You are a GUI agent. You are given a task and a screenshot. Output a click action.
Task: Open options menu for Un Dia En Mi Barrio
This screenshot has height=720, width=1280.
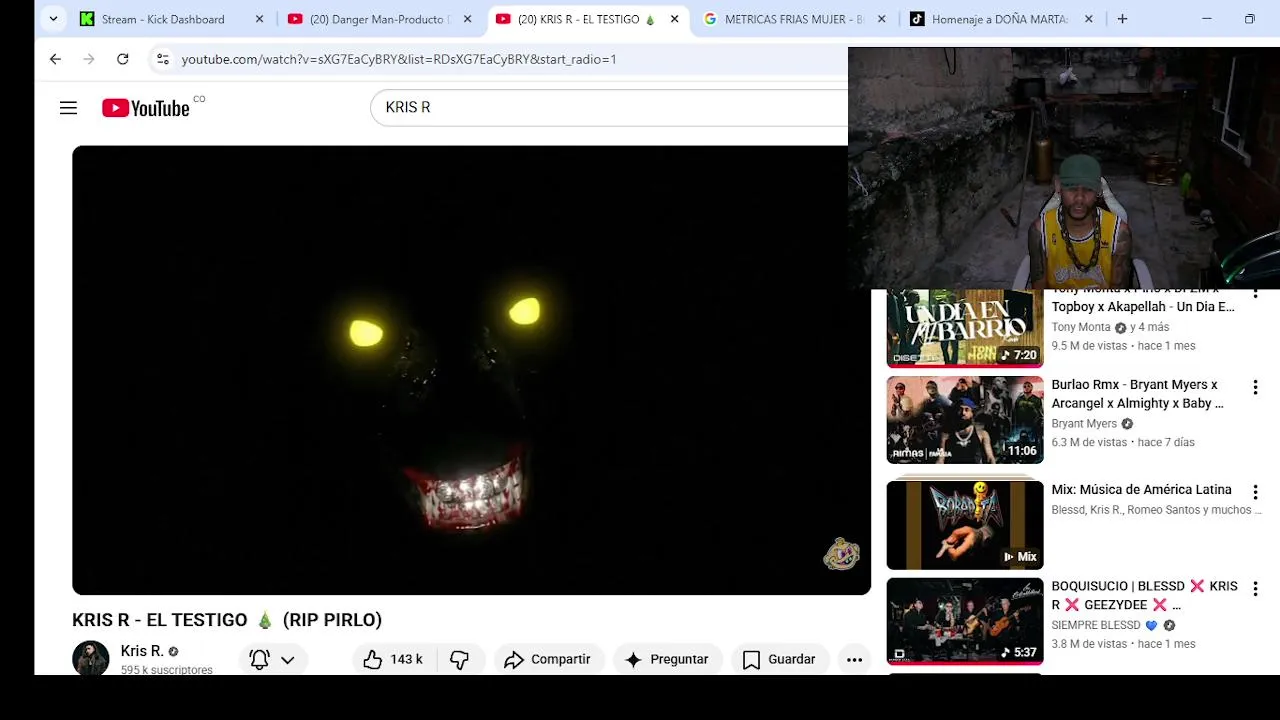point(1255,294)
